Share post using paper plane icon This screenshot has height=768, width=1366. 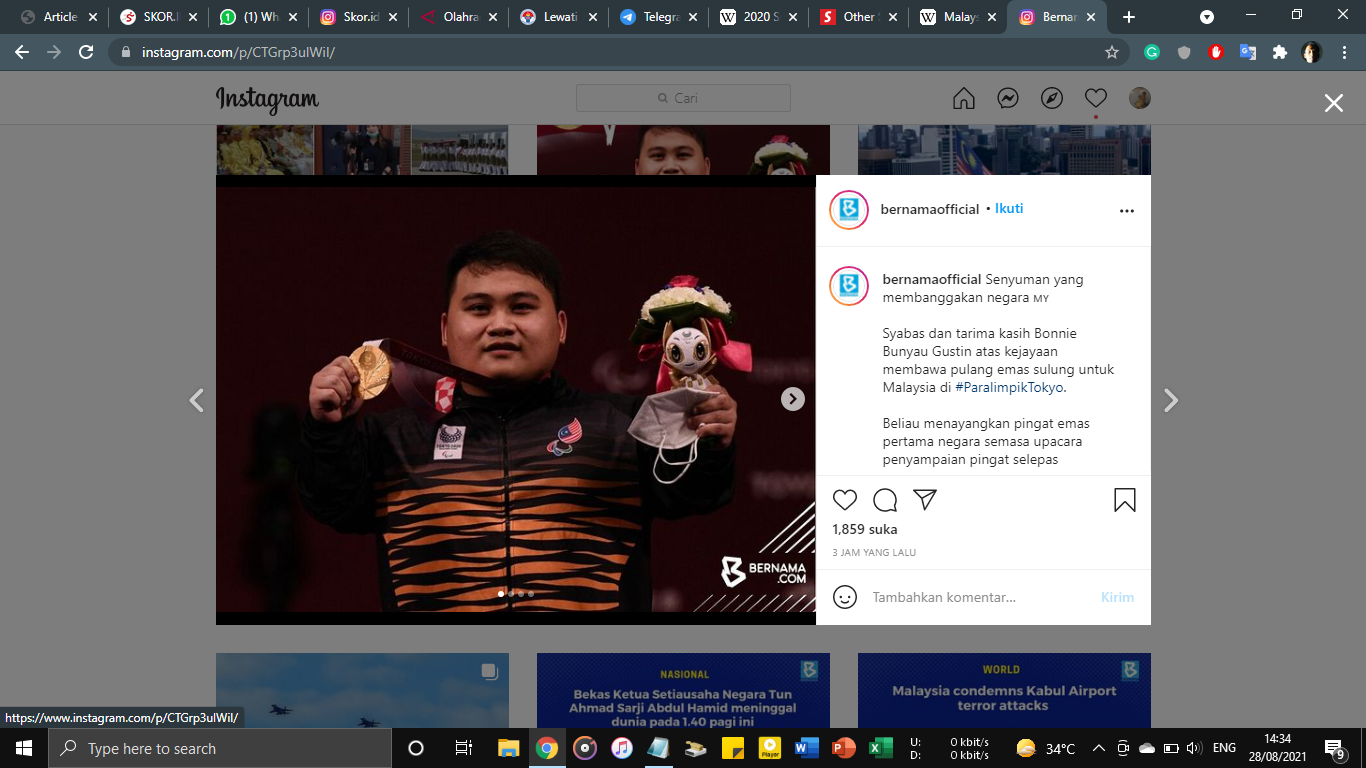925,500
